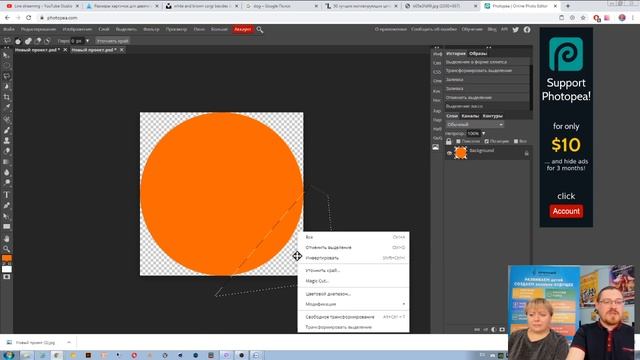
Task: Switch to the Channels (Каналы) tab
Action: (x=470, y=116)
